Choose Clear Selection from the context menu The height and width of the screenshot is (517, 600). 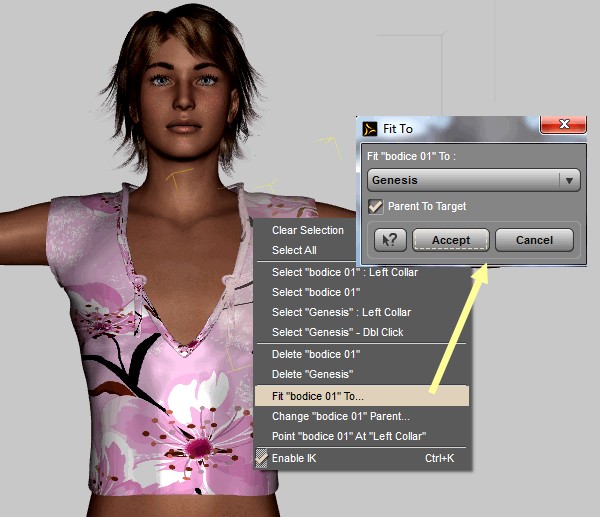[308, 230]
